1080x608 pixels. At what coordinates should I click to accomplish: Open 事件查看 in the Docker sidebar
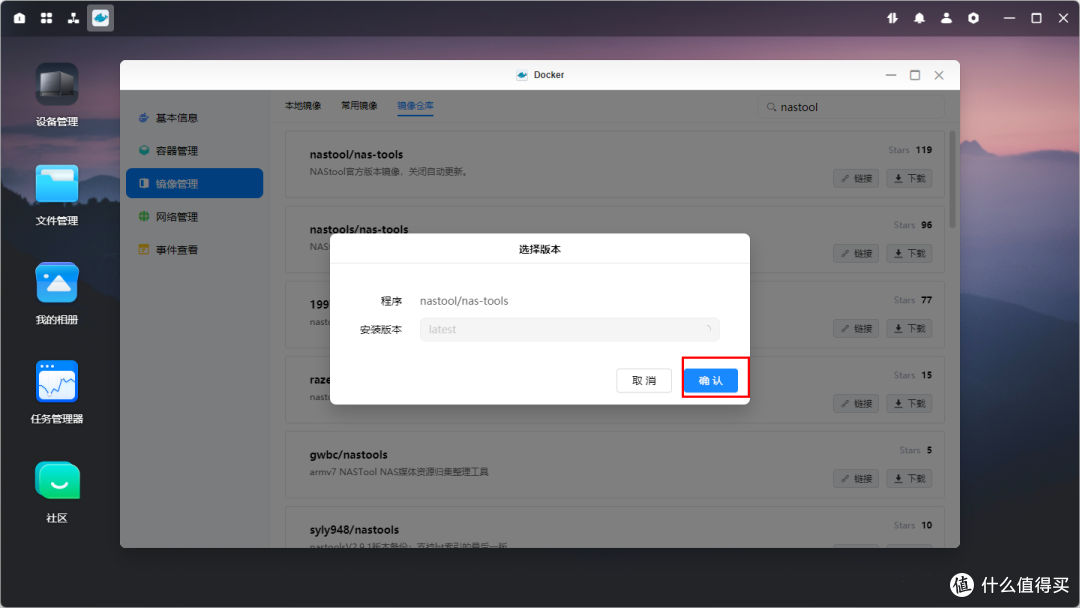point(194,249)
